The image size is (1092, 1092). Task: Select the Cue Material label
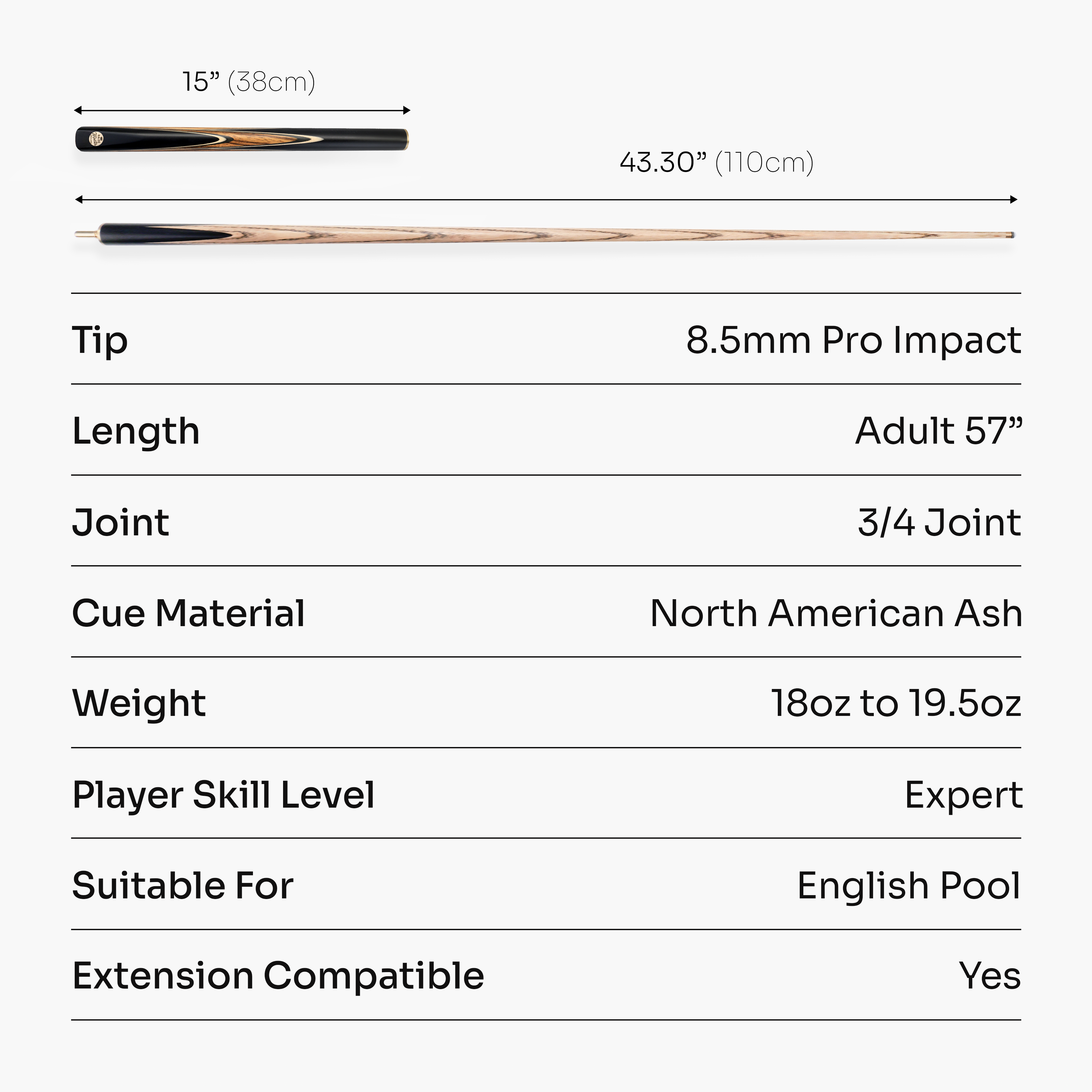click(x=189, y=613)
